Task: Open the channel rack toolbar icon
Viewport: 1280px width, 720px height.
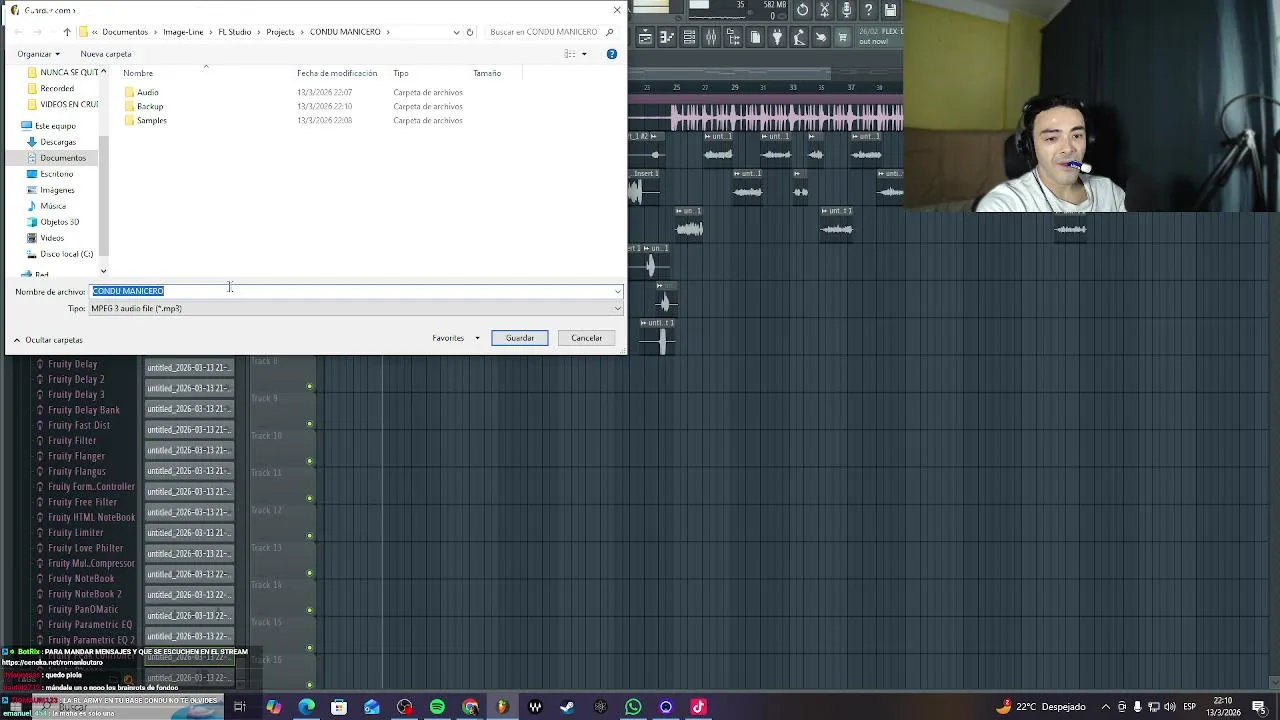Action: [x=689, y=37]
